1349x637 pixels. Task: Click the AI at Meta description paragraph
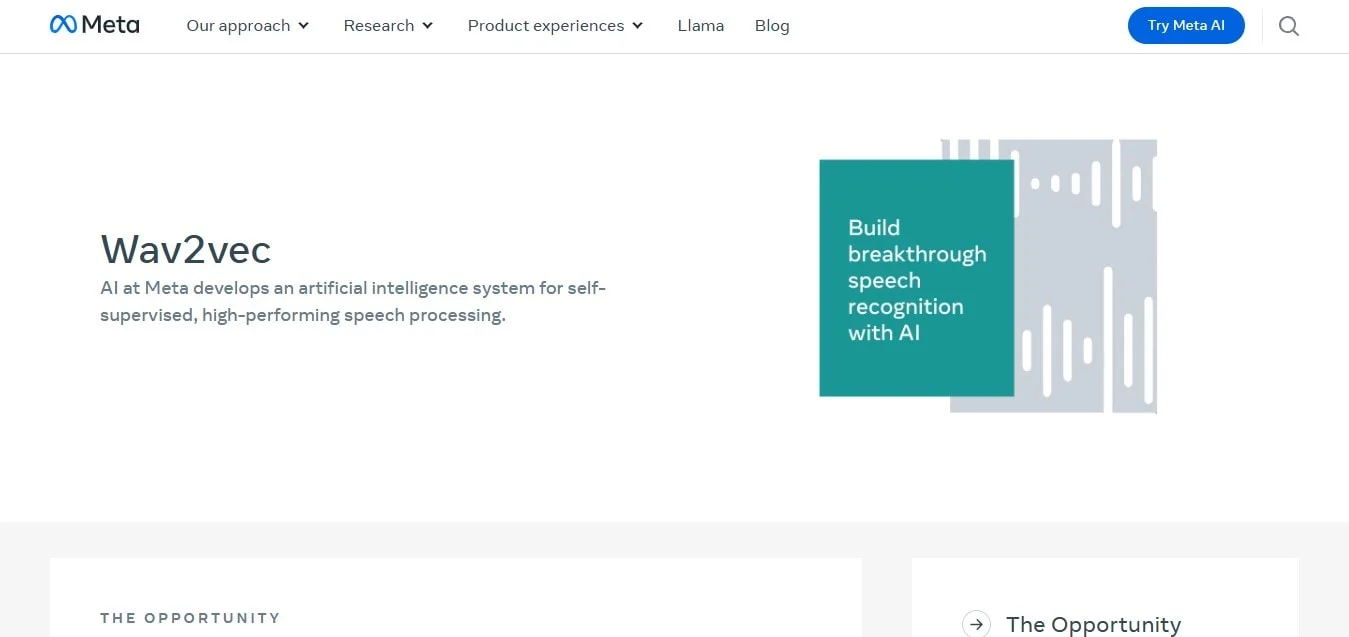click(x=354, y=301)
